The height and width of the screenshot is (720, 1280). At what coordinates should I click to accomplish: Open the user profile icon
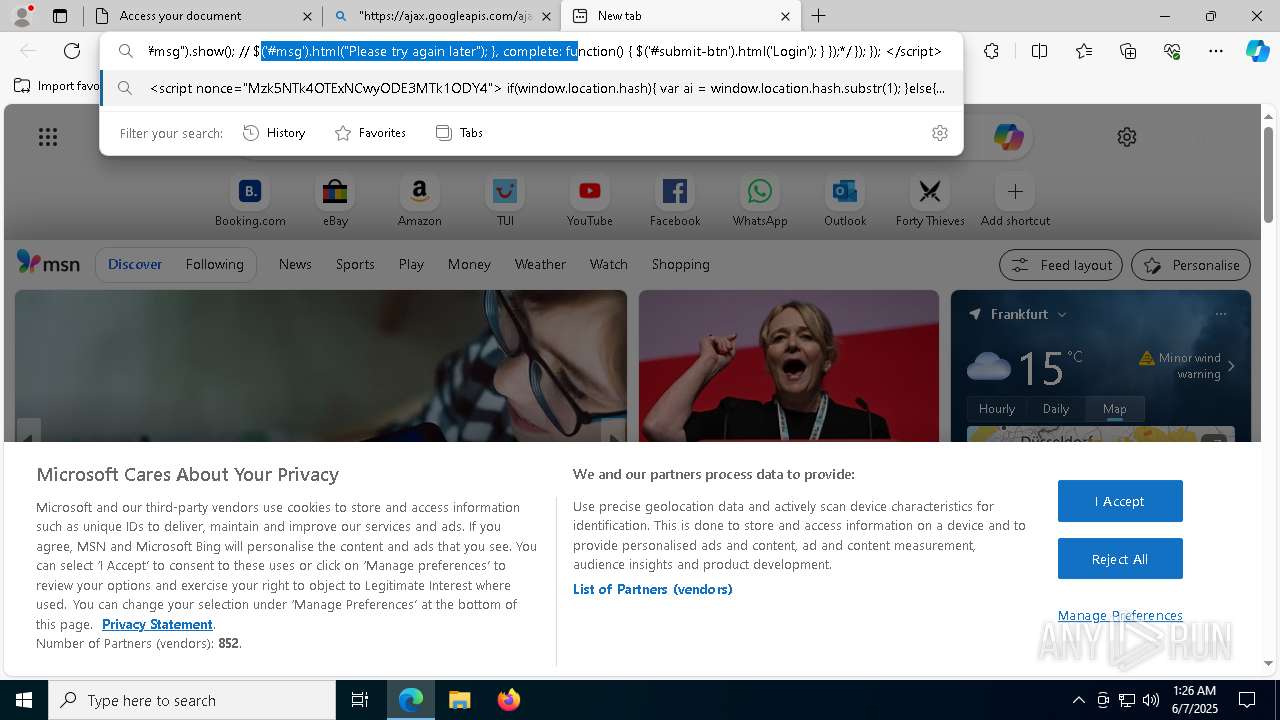point(22,16)
